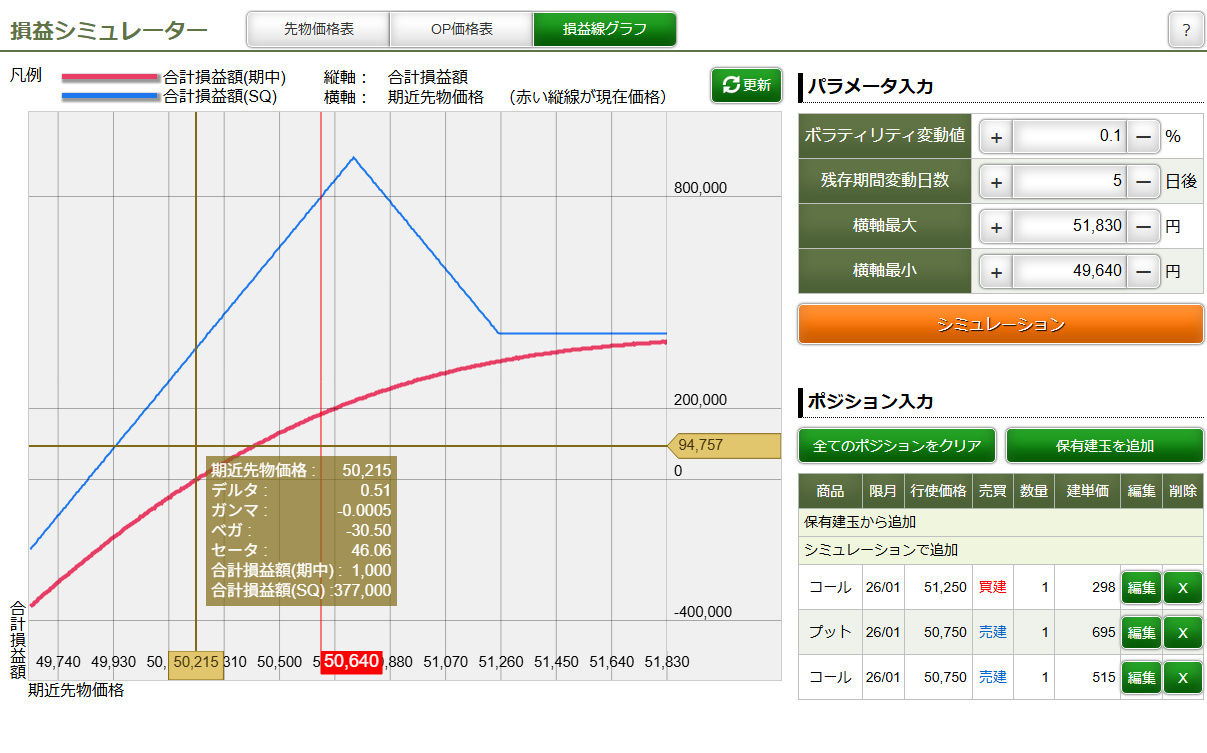
Task: Edit the 51,250 call position with 編集
Action: click(1141, 587)
